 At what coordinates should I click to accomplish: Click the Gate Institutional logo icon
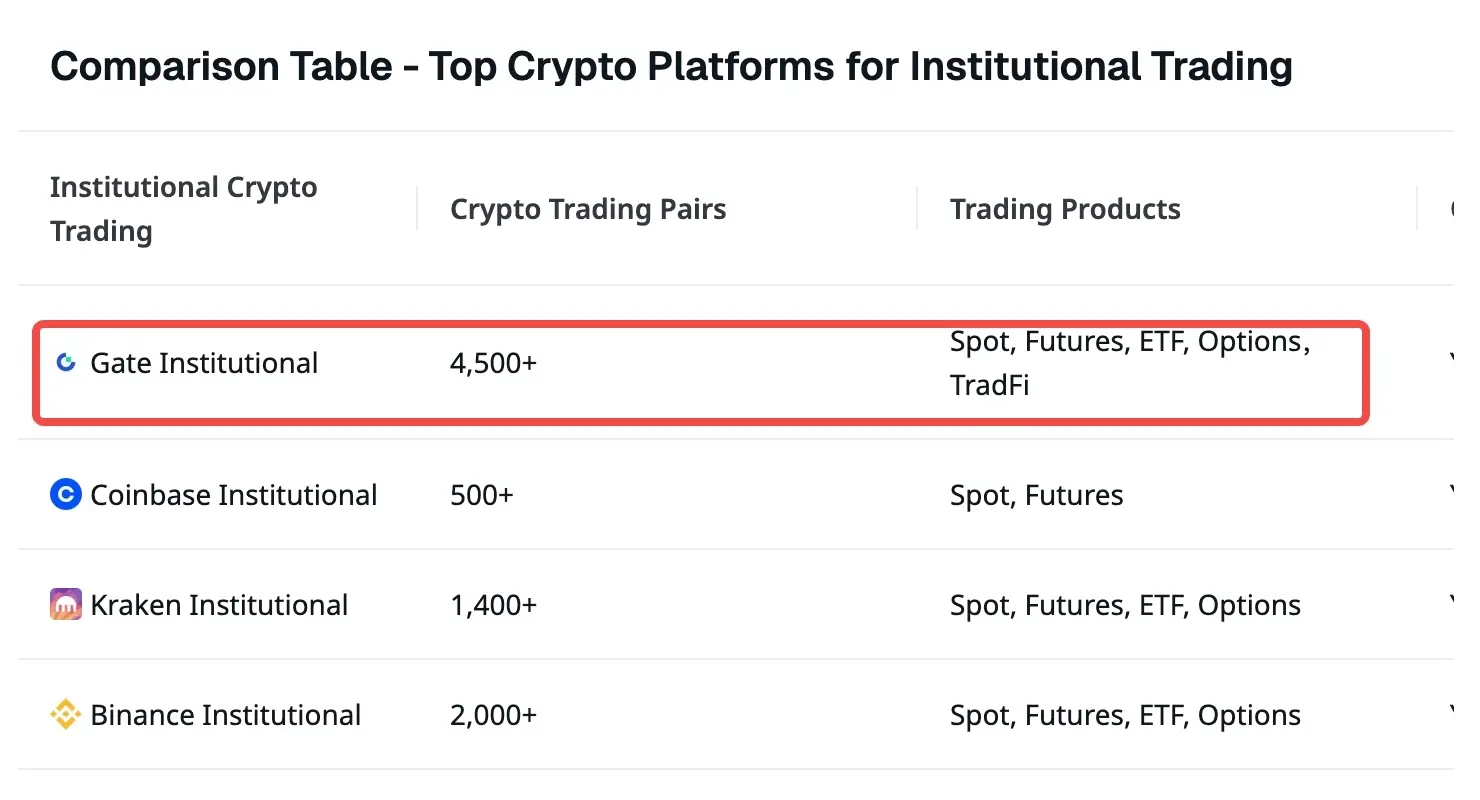click(66, 363)
